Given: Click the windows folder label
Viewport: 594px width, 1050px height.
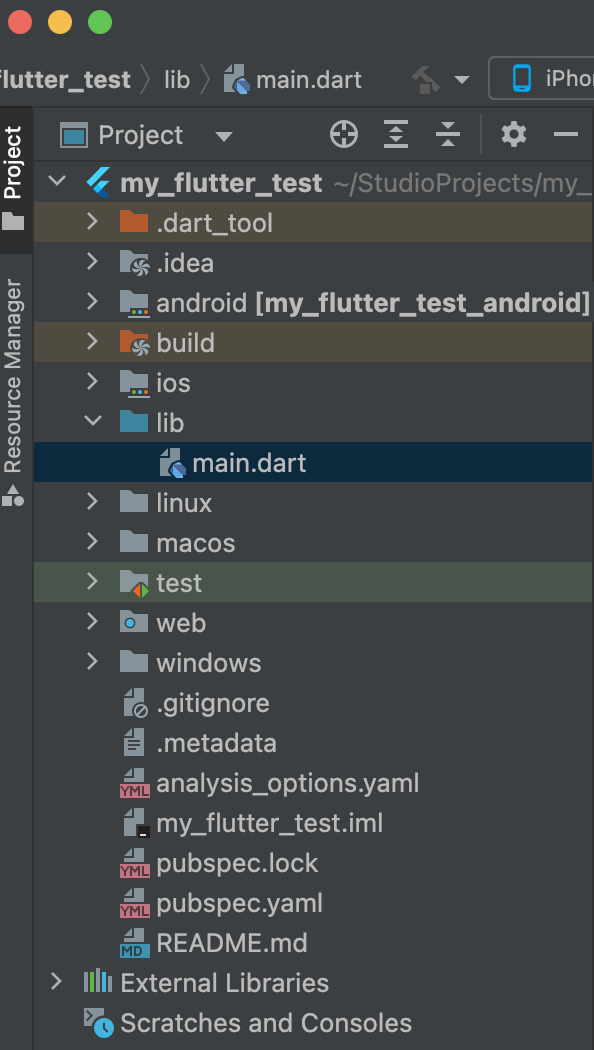Looking at the screenshot, I should click(x=209, y=663).
